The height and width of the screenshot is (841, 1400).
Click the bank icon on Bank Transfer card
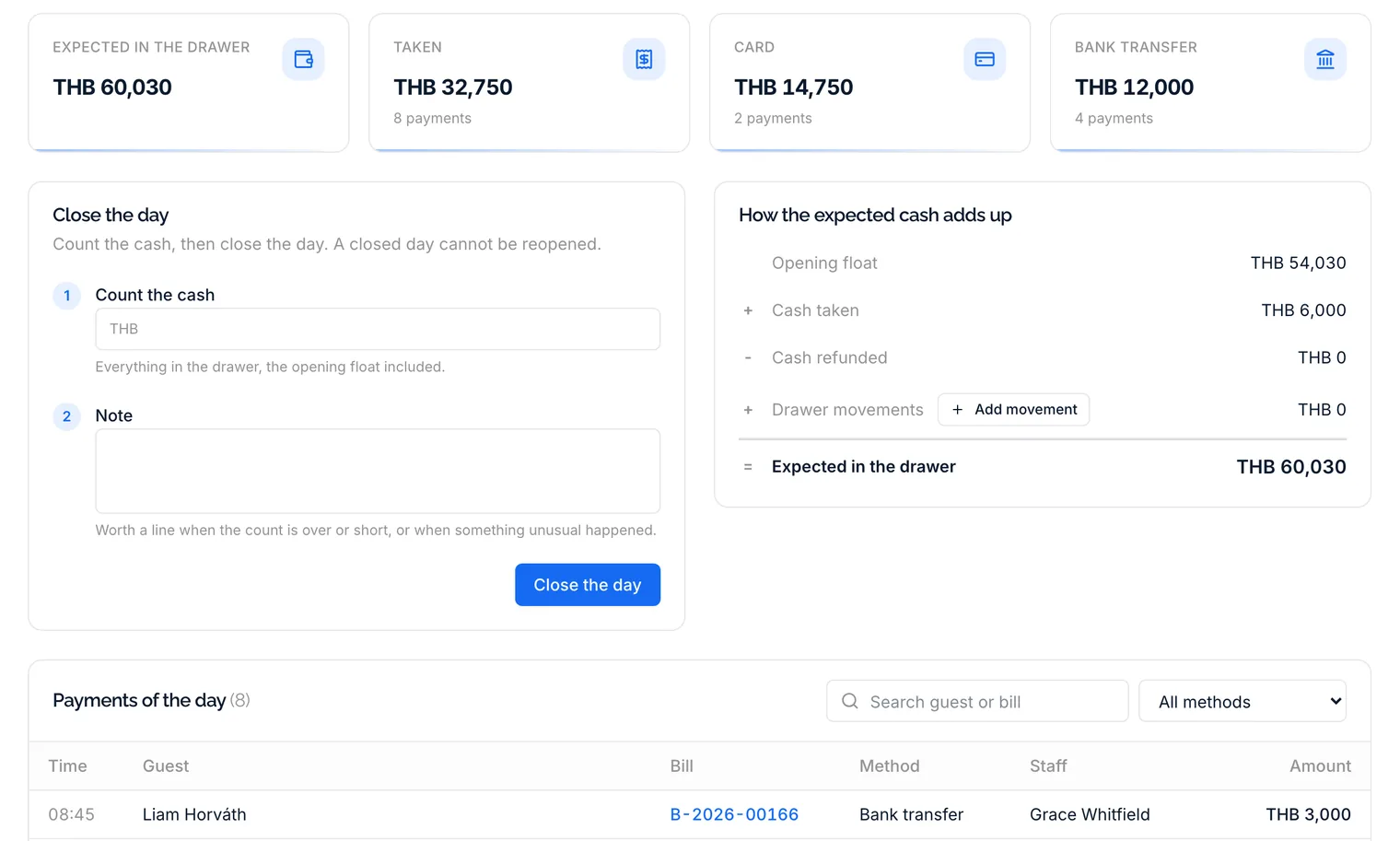(x=1325, y=59)
